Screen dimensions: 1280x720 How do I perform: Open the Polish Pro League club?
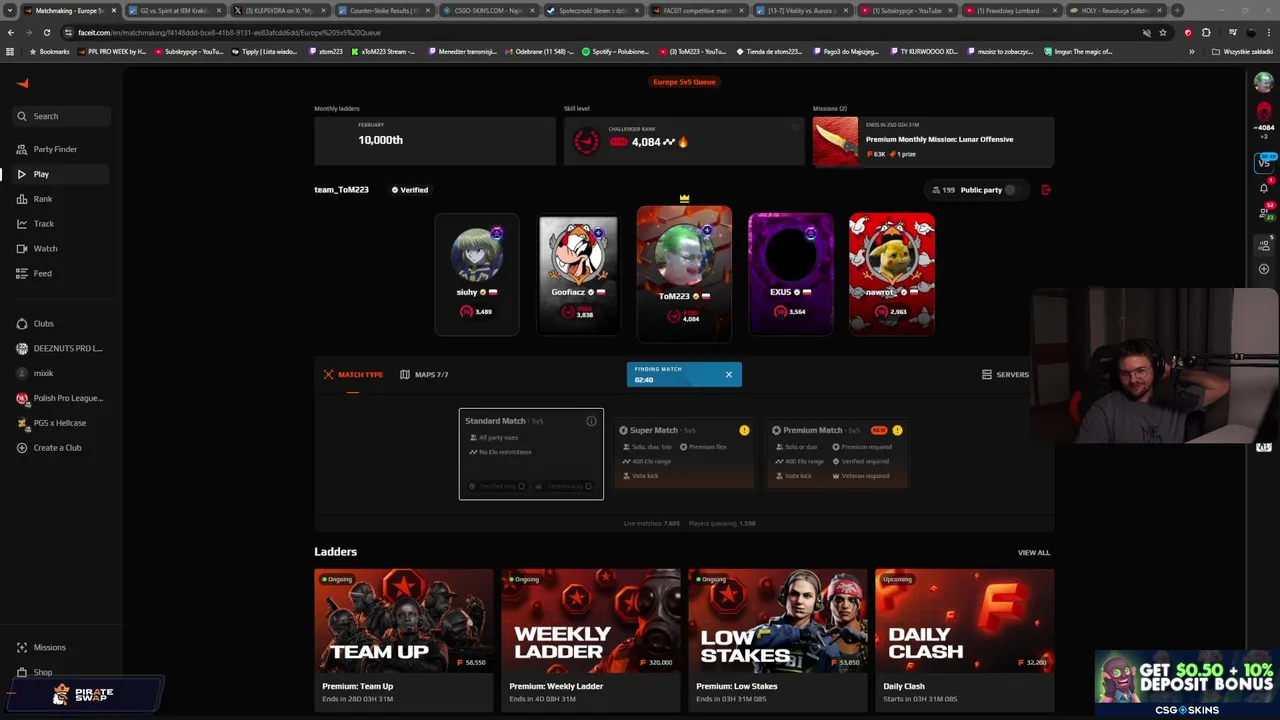coord(60,398)
